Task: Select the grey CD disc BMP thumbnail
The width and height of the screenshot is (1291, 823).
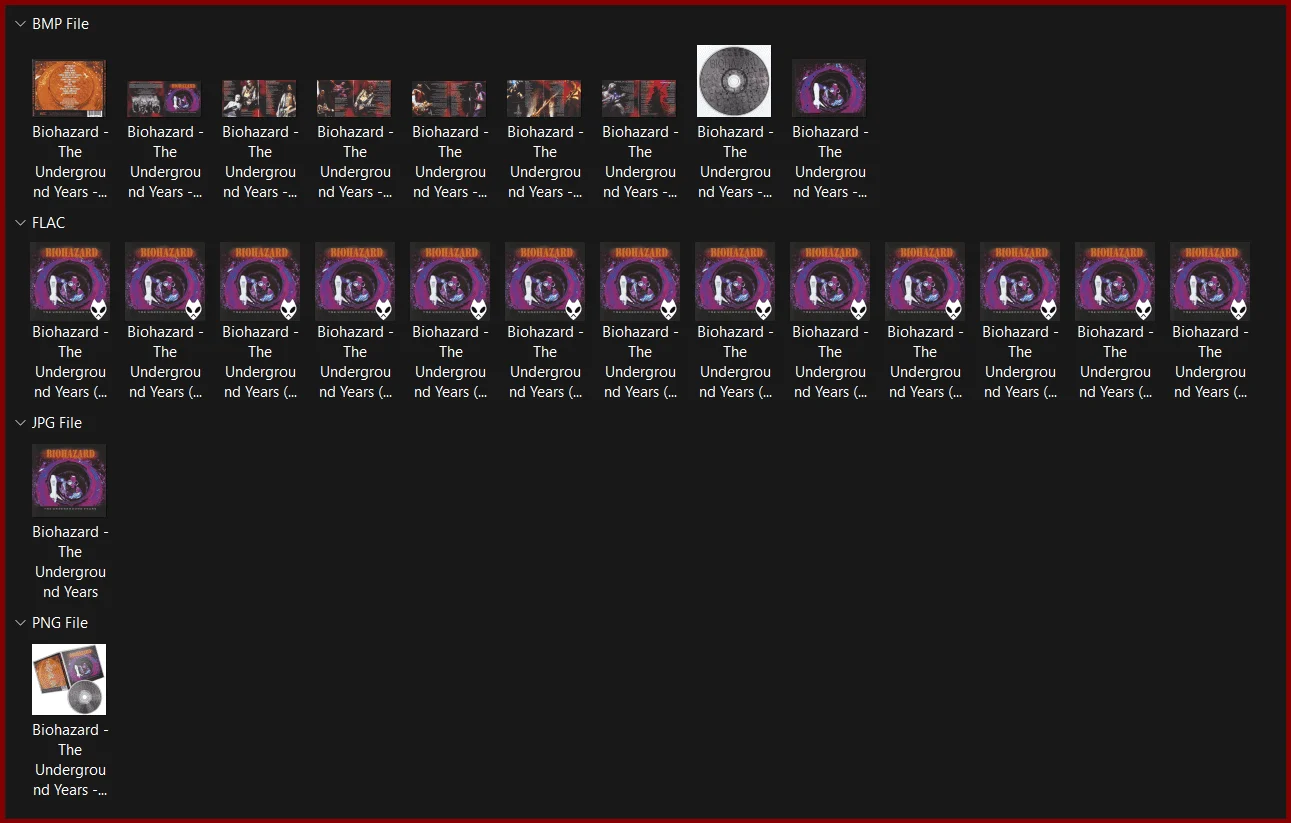Action: (734, 81)
